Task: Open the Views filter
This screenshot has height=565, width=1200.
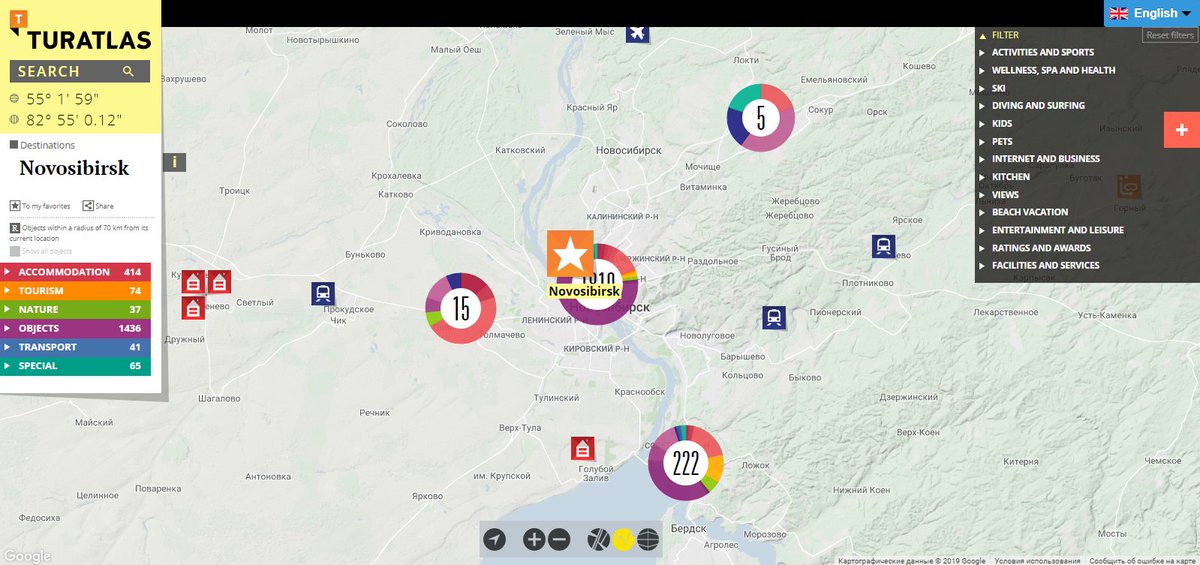Action: (x=1005, y=195)
